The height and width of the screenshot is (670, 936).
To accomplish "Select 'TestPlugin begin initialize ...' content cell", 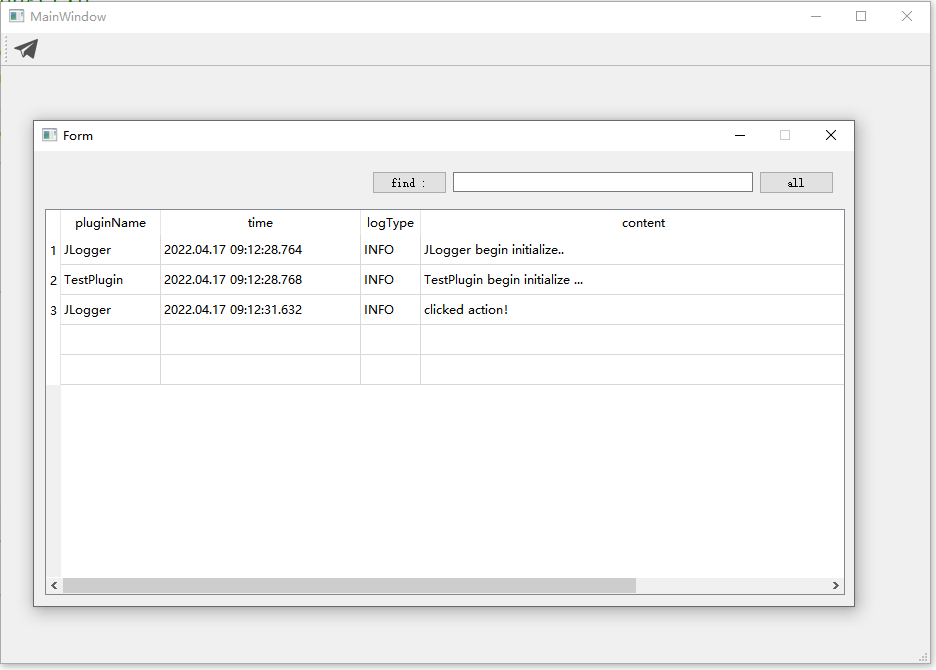I will point(632,280).
